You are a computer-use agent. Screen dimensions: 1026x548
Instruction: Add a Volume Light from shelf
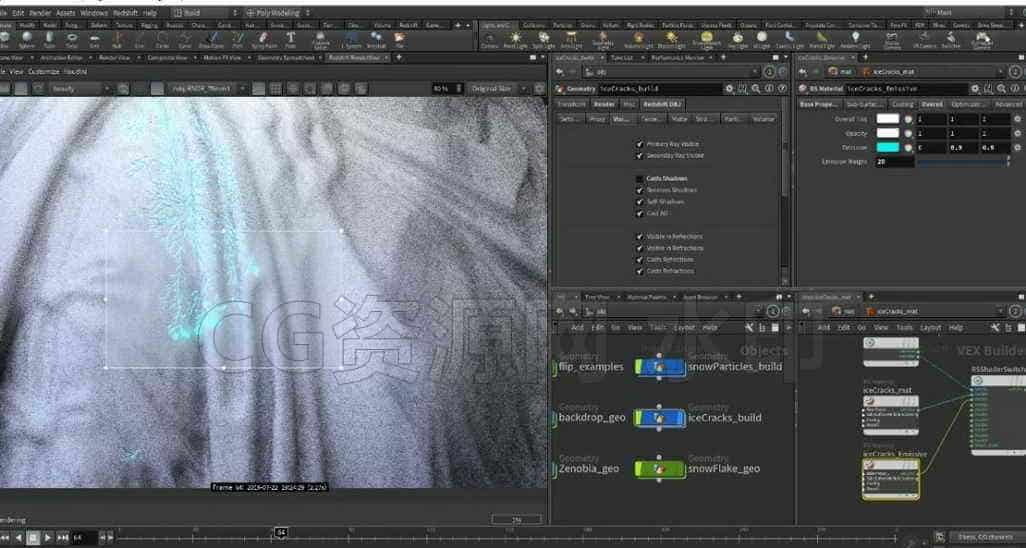click(x=639, y=40)
